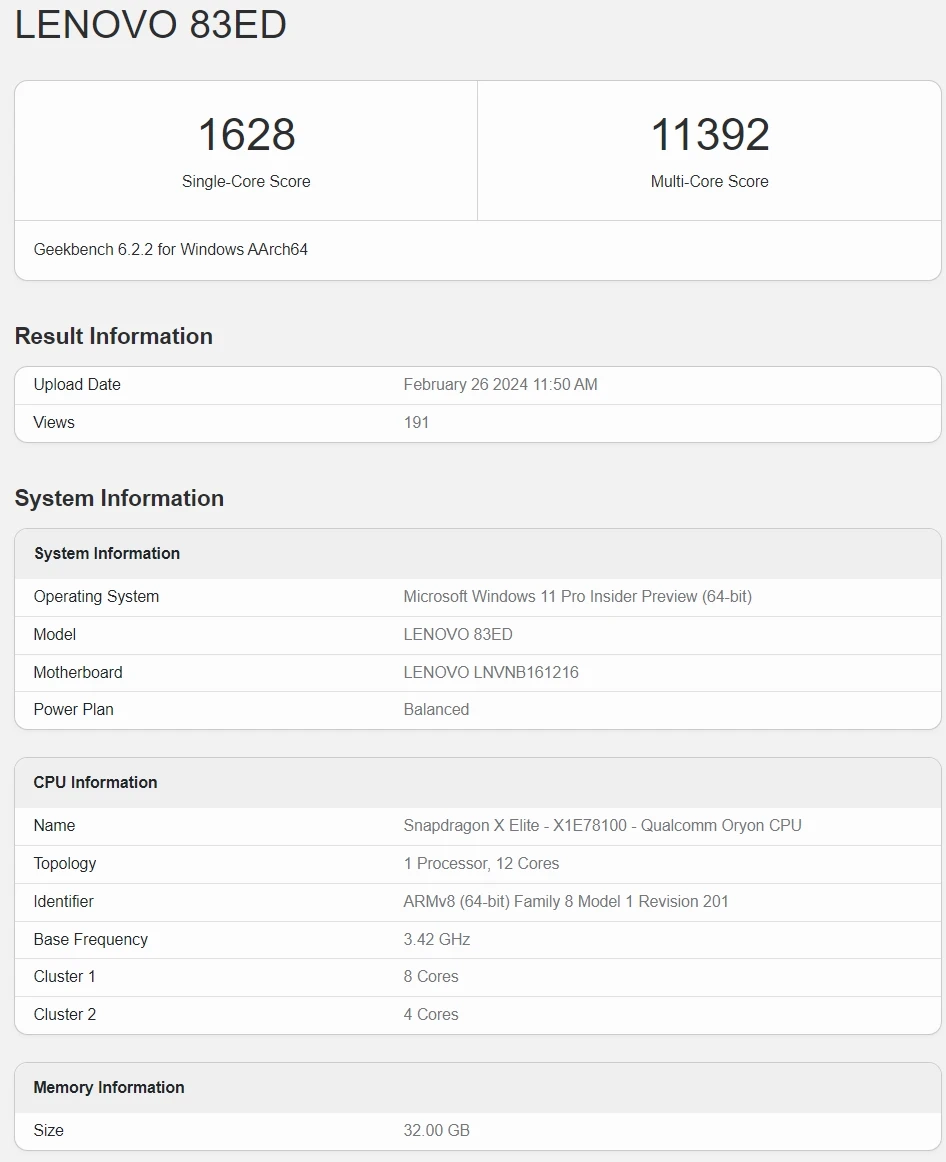
Task: Click the System Information heading
Action: click(119, 498)
